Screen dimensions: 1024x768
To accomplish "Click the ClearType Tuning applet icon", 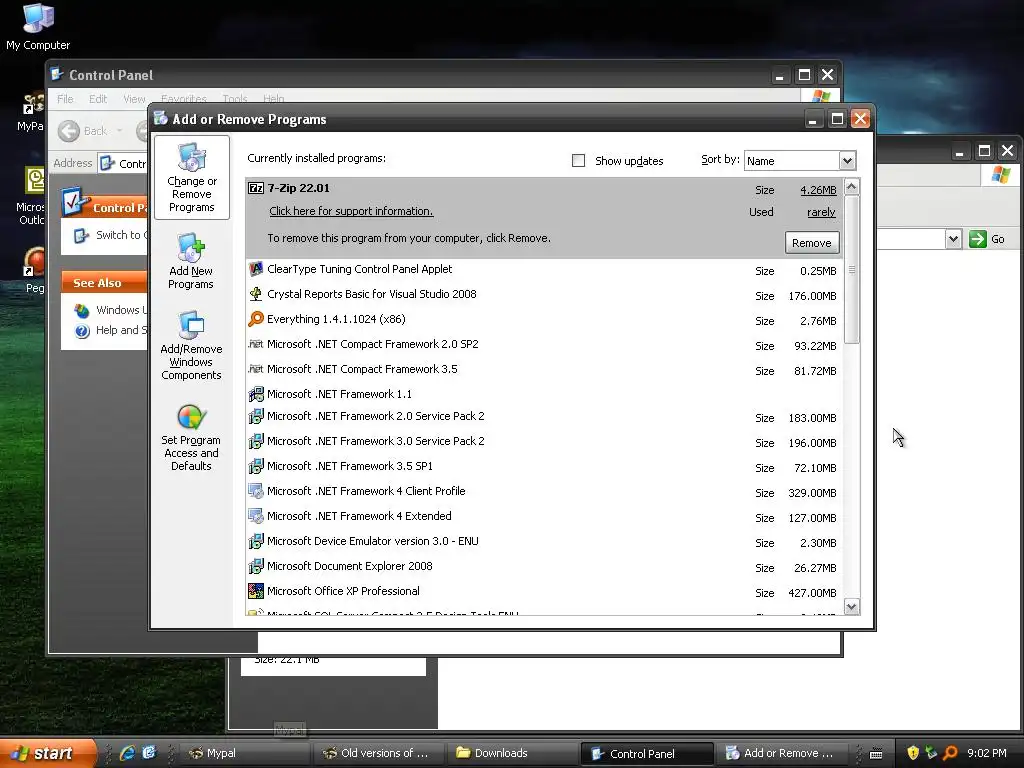I will 256,269.
